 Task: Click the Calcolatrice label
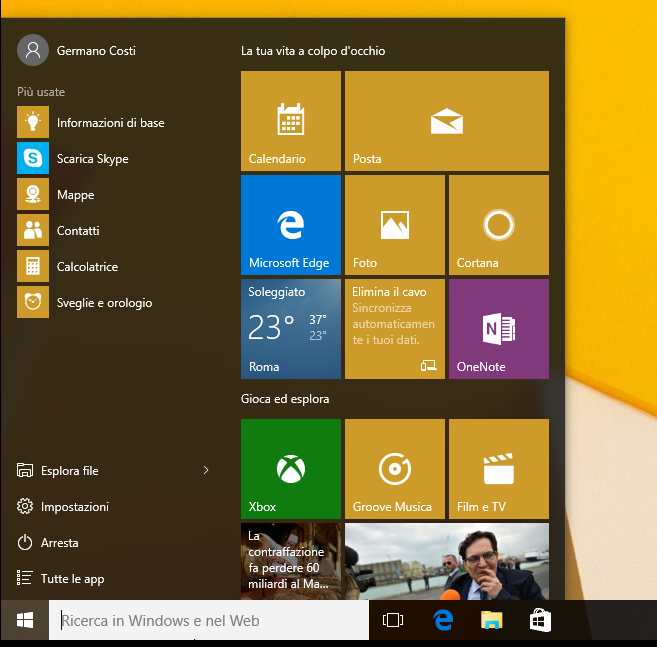coord(87,267)
